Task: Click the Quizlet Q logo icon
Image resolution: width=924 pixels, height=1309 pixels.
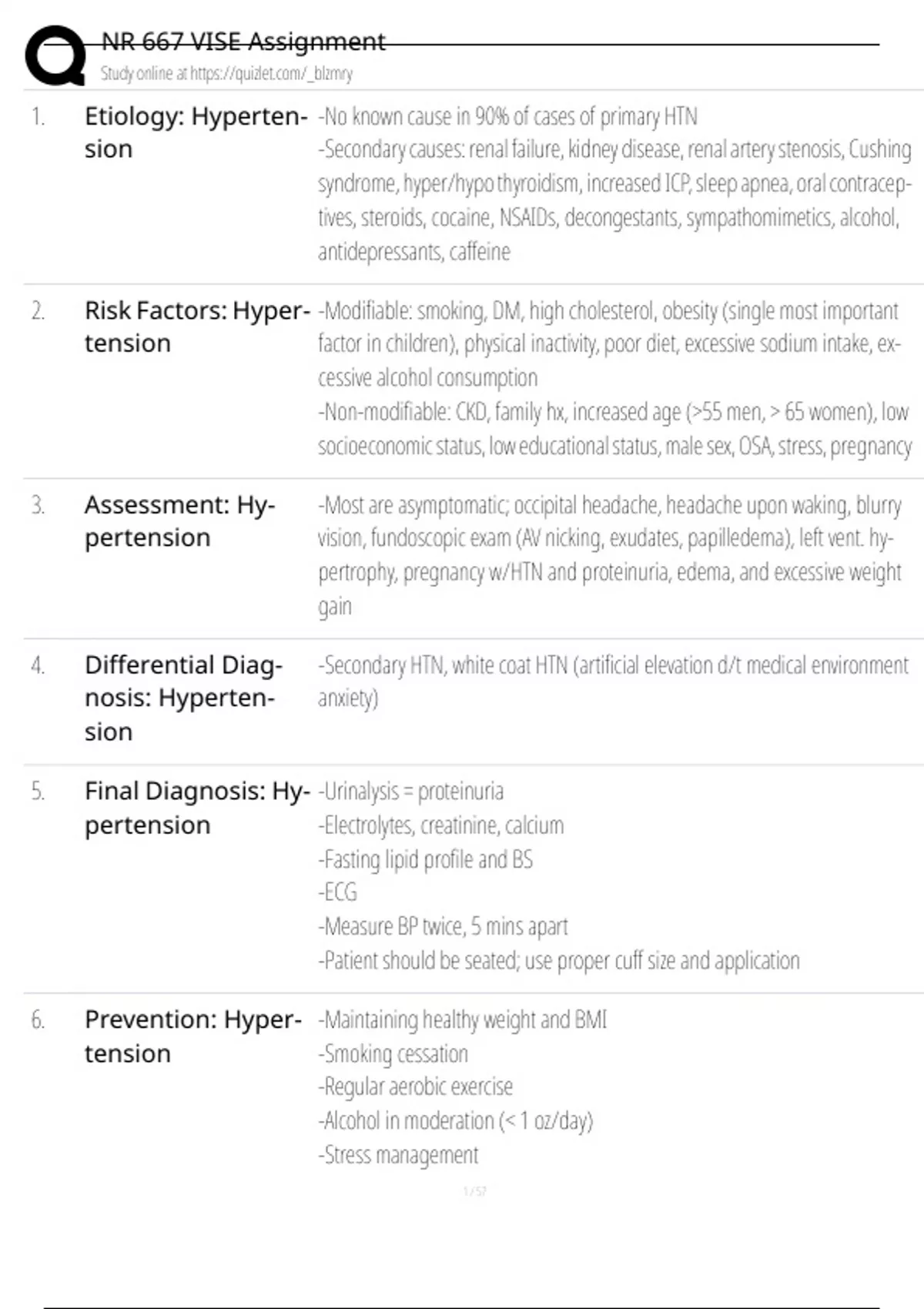Action: 55,55
